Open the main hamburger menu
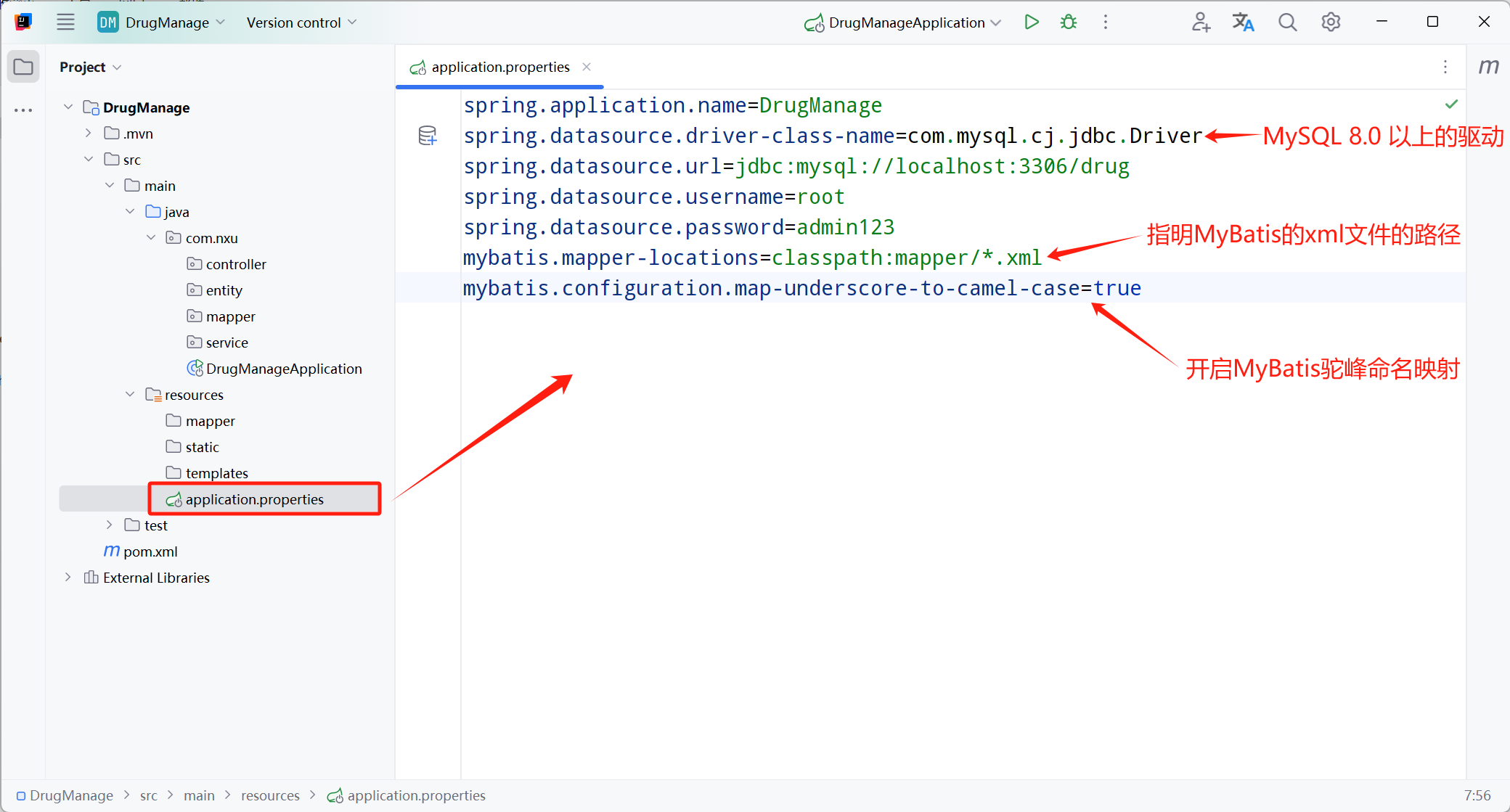 point(65,22)
